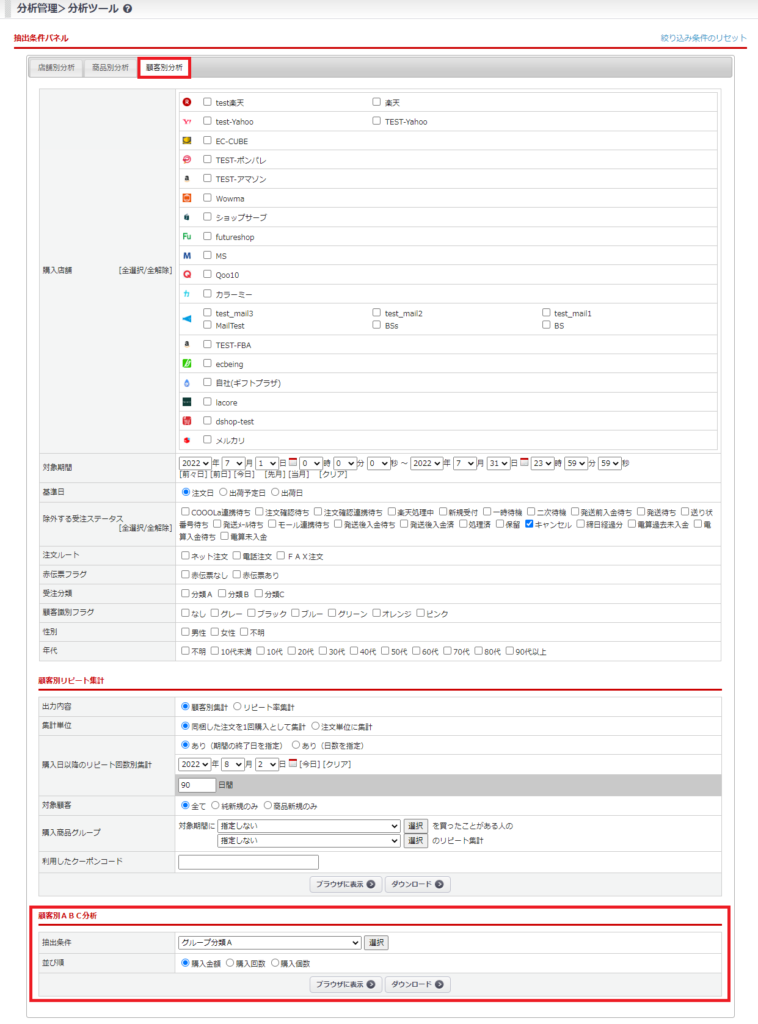The height and width of the screenshot is (1024, 758).
Task: Expand the first 指定しない dropdown after 対象期間に
Action: tap(308, 825)
